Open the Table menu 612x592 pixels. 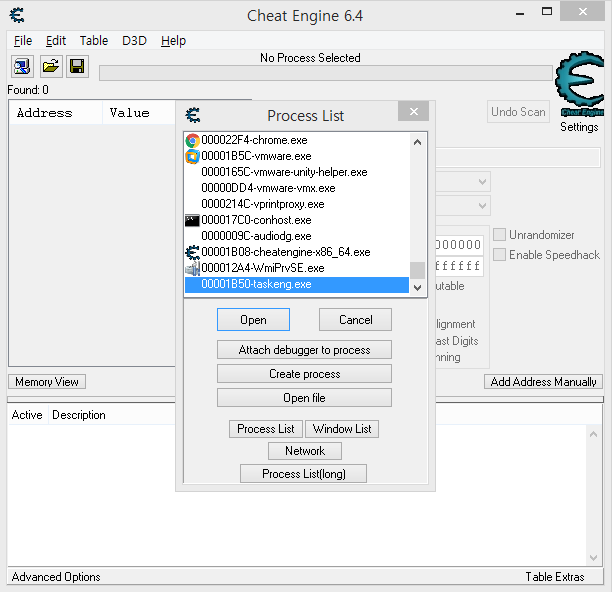(x=94, y=41)
